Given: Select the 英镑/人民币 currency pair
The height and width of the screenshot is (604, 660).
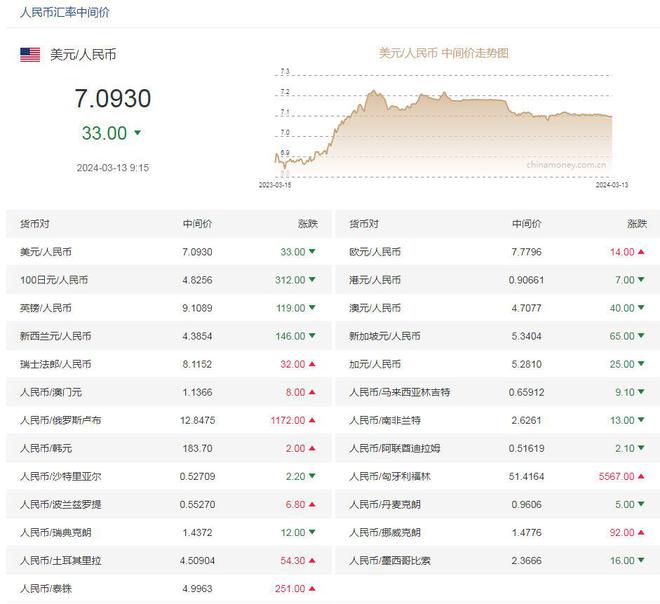Looking at the screenshot, I should coord(46,308).
